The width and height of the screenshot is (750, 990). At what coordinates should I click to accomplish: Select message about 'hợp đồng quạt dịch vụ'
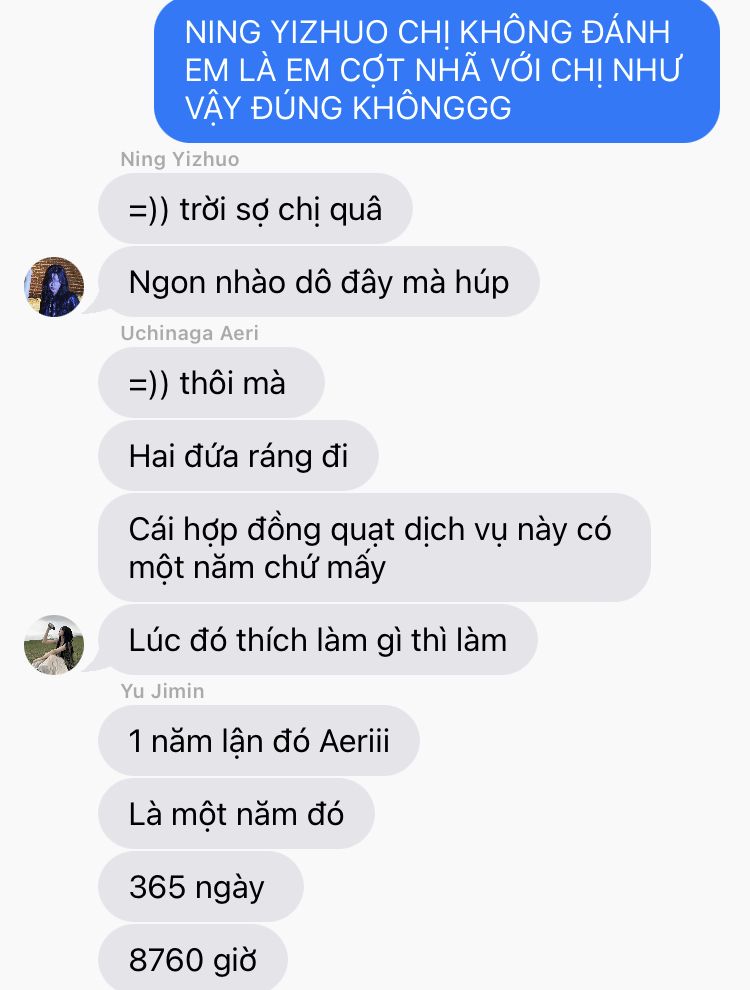click(374, 547)
